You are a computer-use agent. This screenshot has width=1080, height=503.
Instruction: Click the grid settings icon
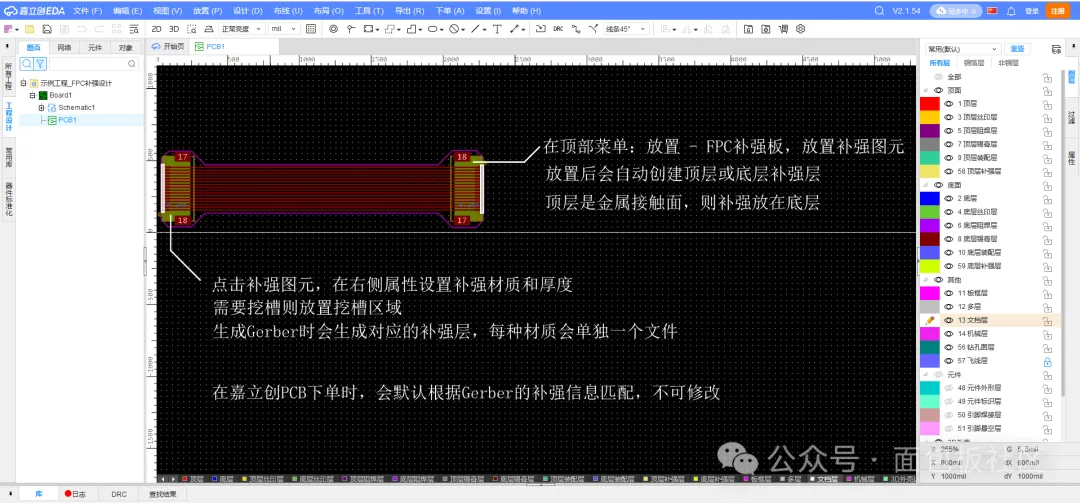pyautogui.click(x=311, y=29)
